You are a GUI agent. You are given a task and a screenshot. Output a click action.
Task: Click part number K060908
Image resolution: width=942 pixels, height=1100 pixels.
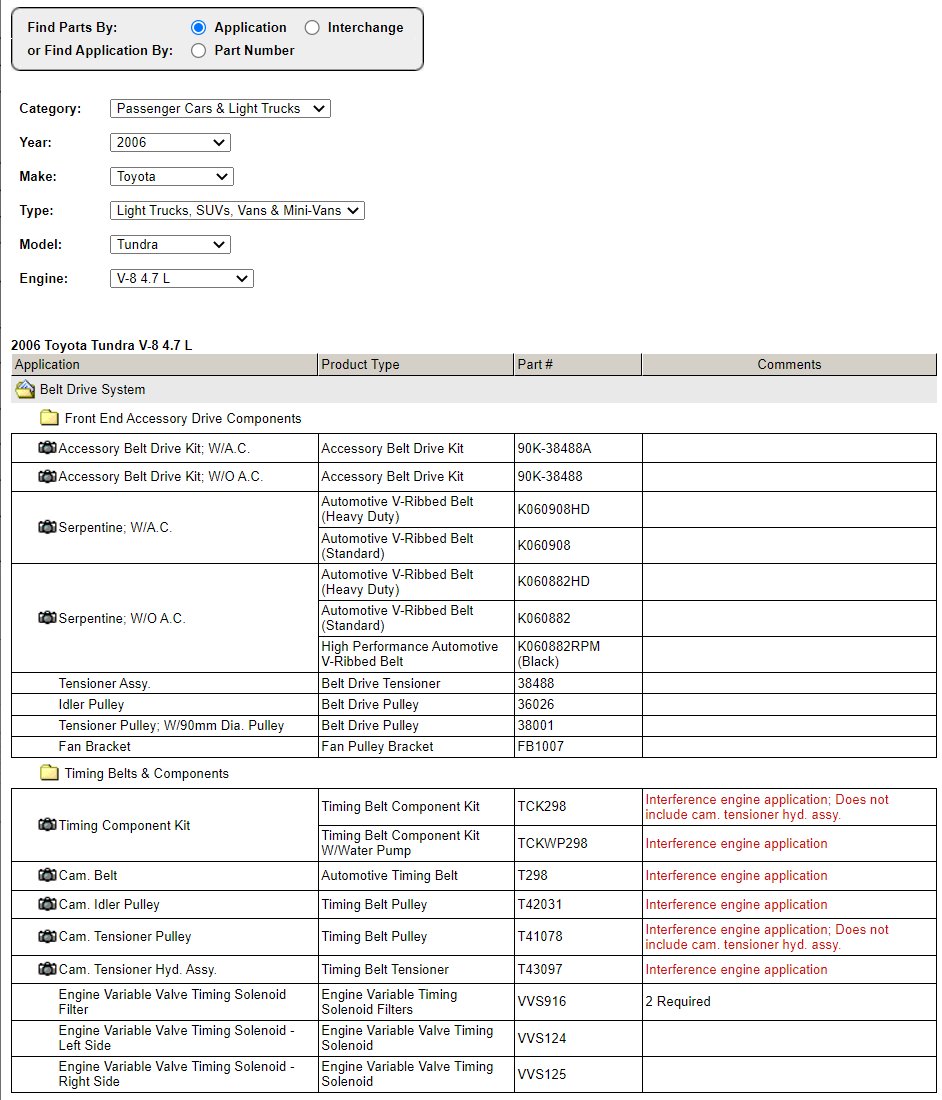(544, 545)
